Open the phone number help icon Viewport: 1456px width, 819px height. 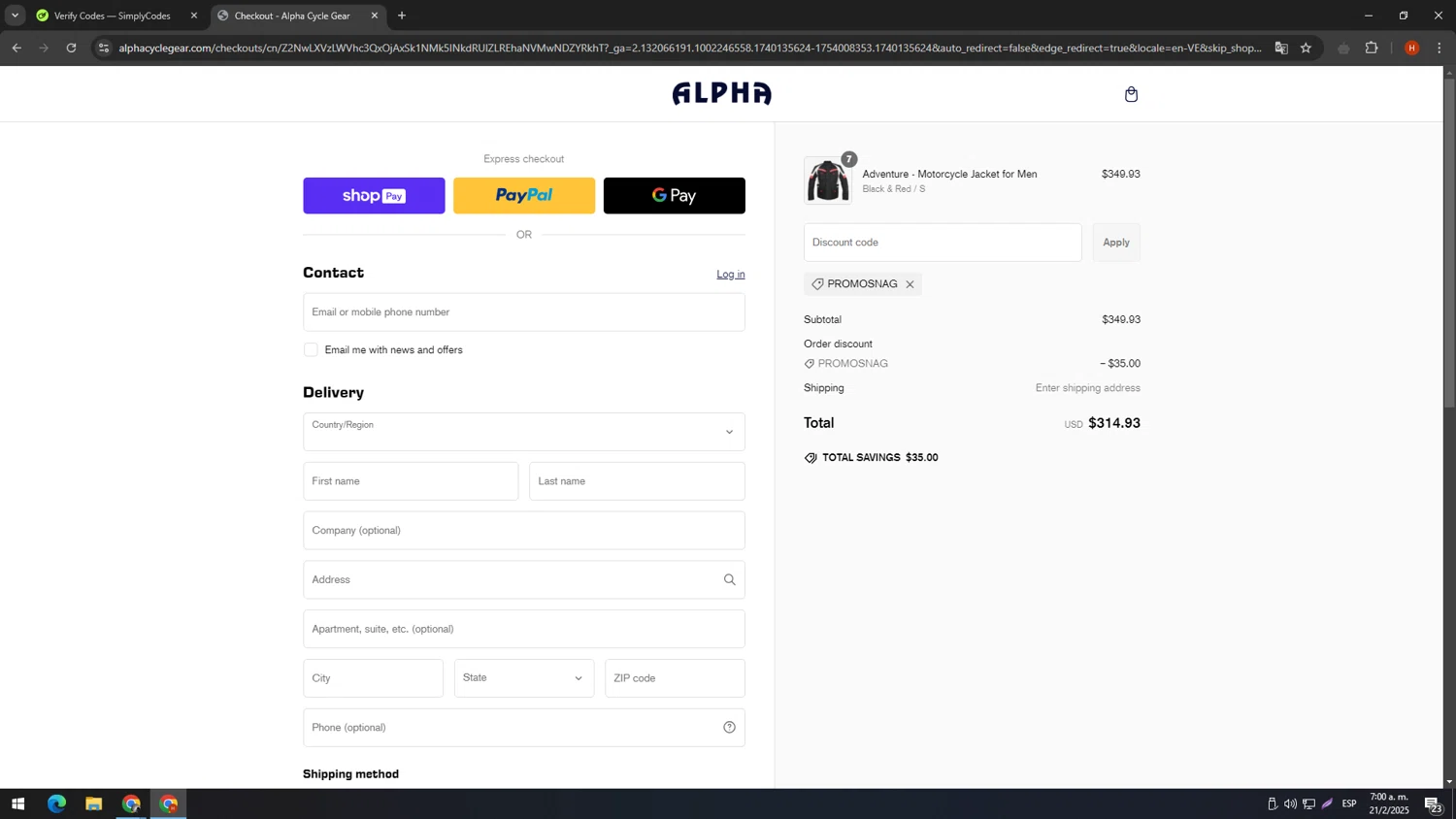(x=729, y=728)
